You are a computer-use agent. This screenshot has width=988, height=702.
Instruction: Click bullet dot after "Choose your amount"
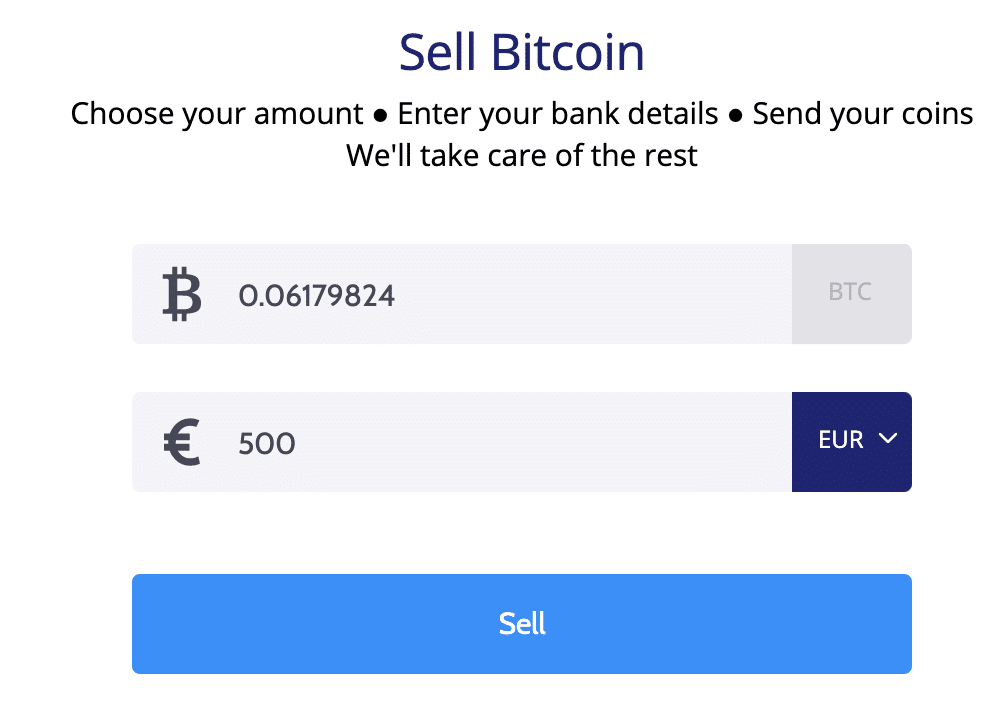point(380,117)
